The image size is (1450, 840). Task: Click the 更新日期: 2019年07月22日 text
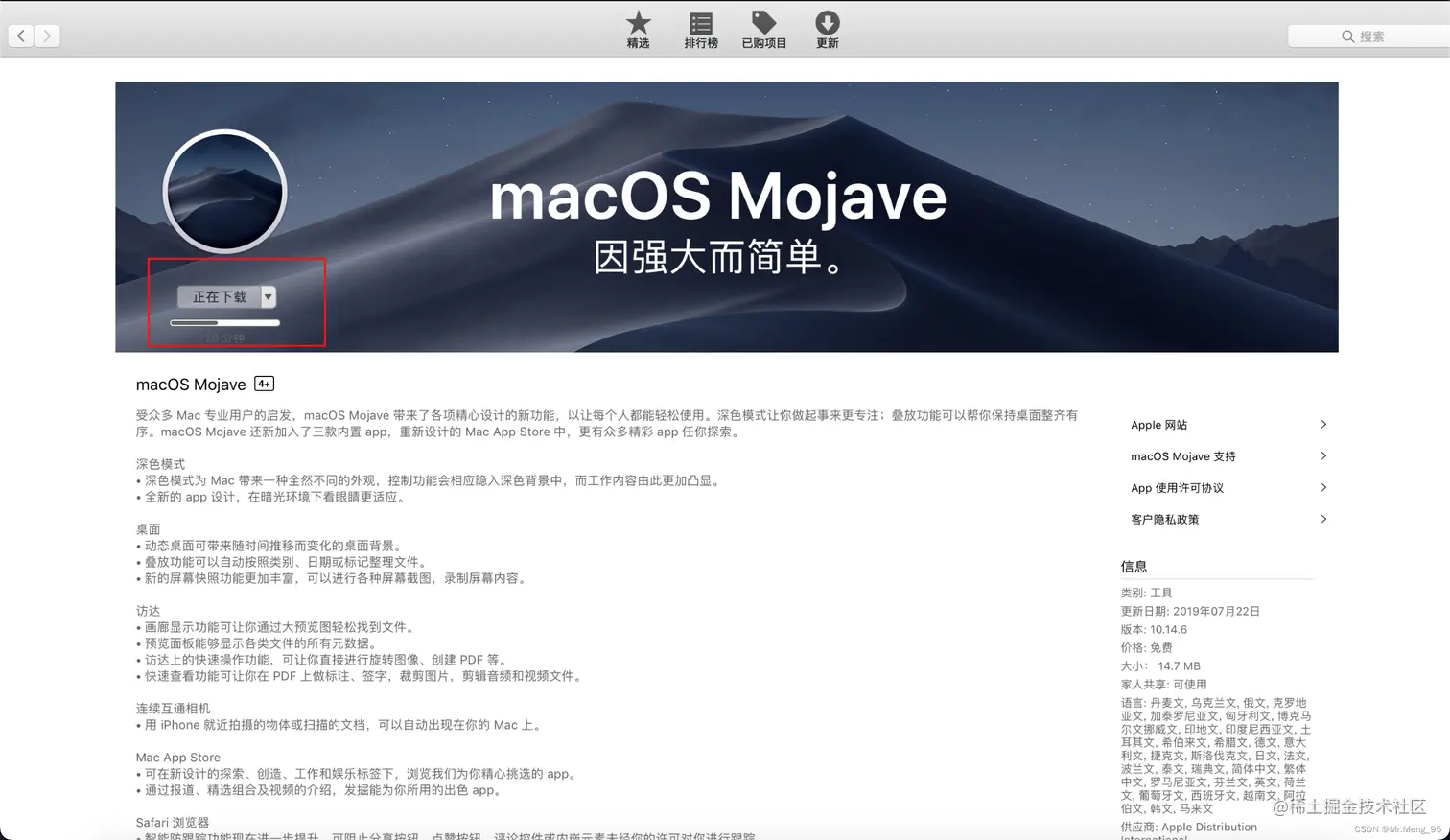(1190, 611)
